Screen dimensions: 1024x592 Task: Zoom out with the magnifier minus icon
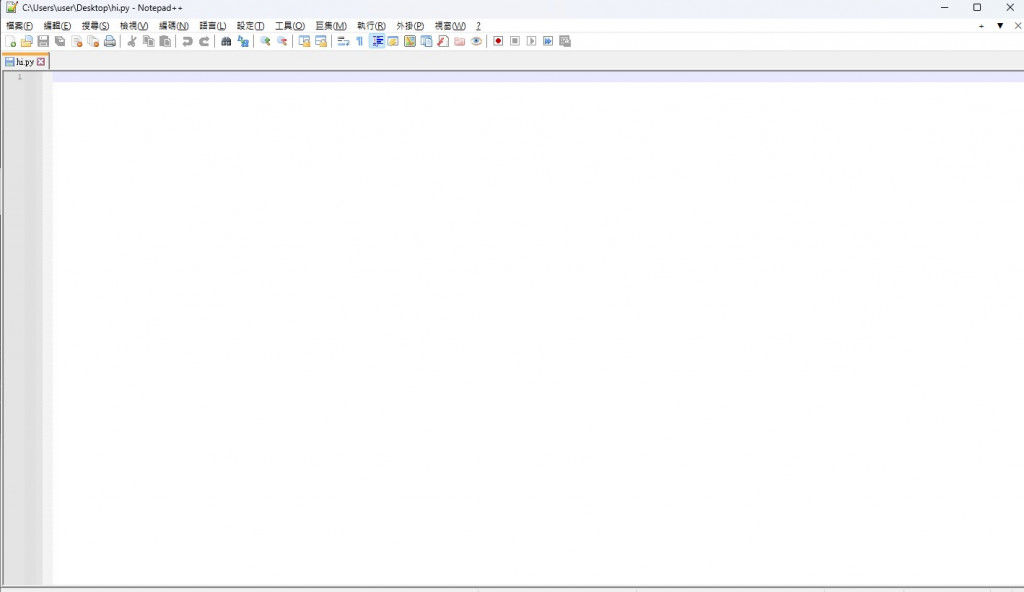(282, 41)
